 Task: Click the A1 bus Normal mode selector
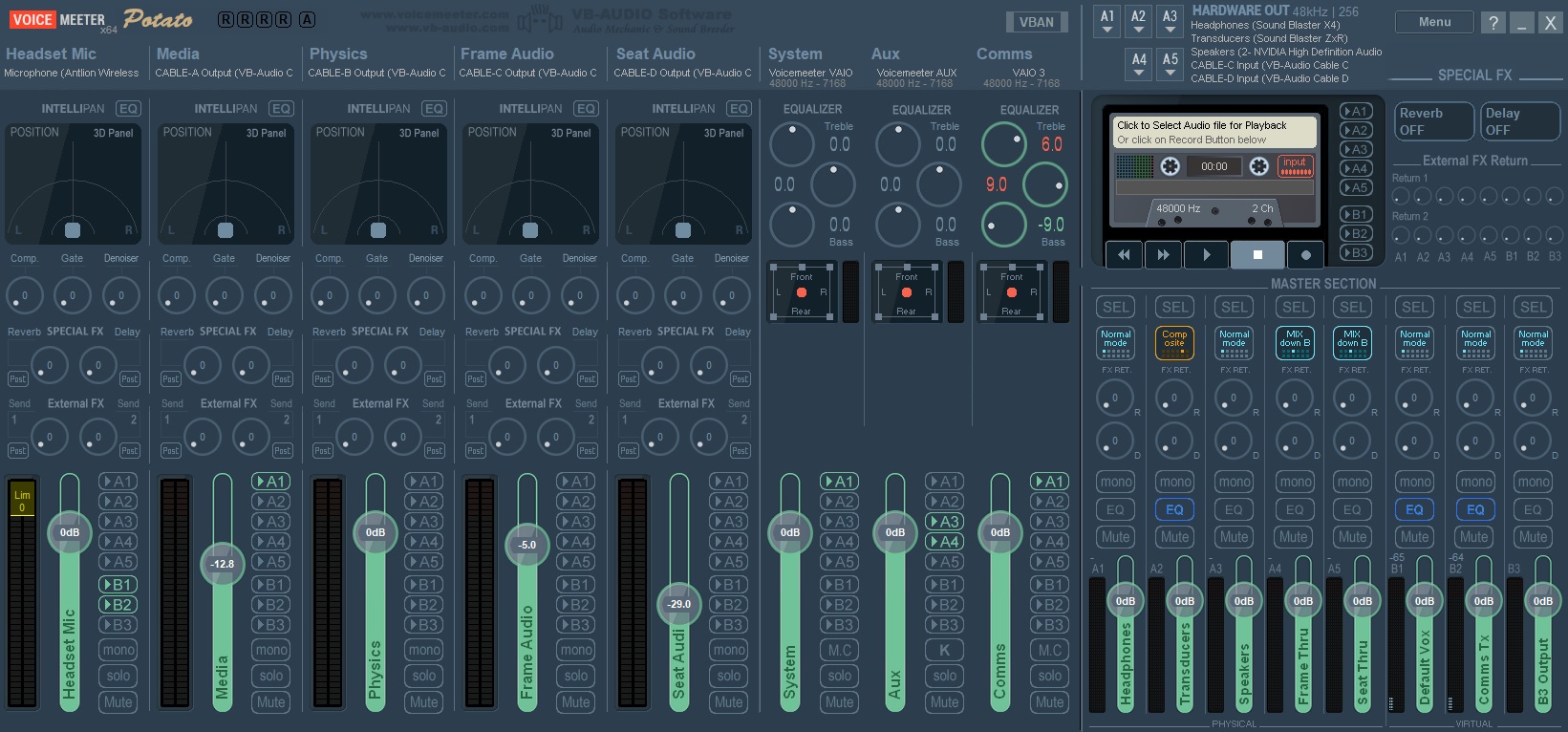pos(1115,343)
